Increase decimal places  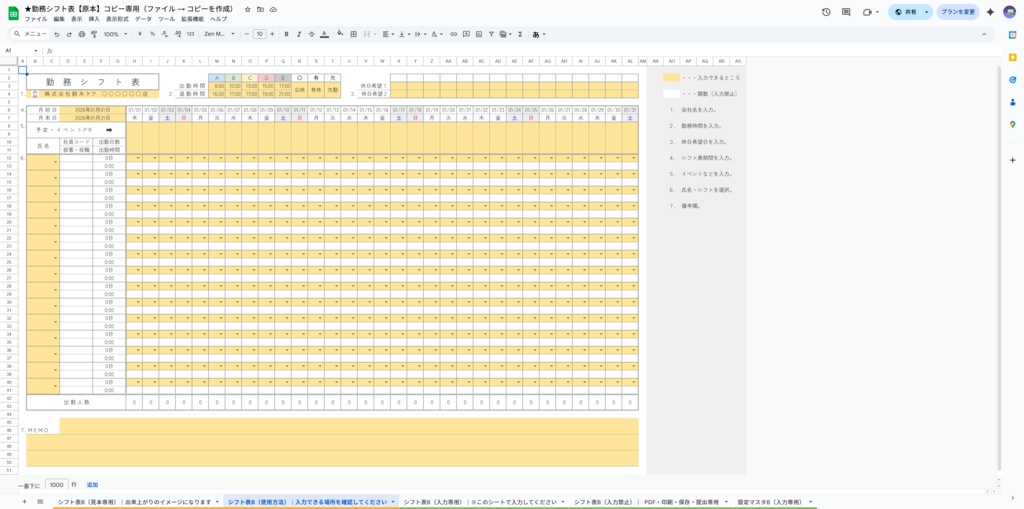click(x=177, y=34)
